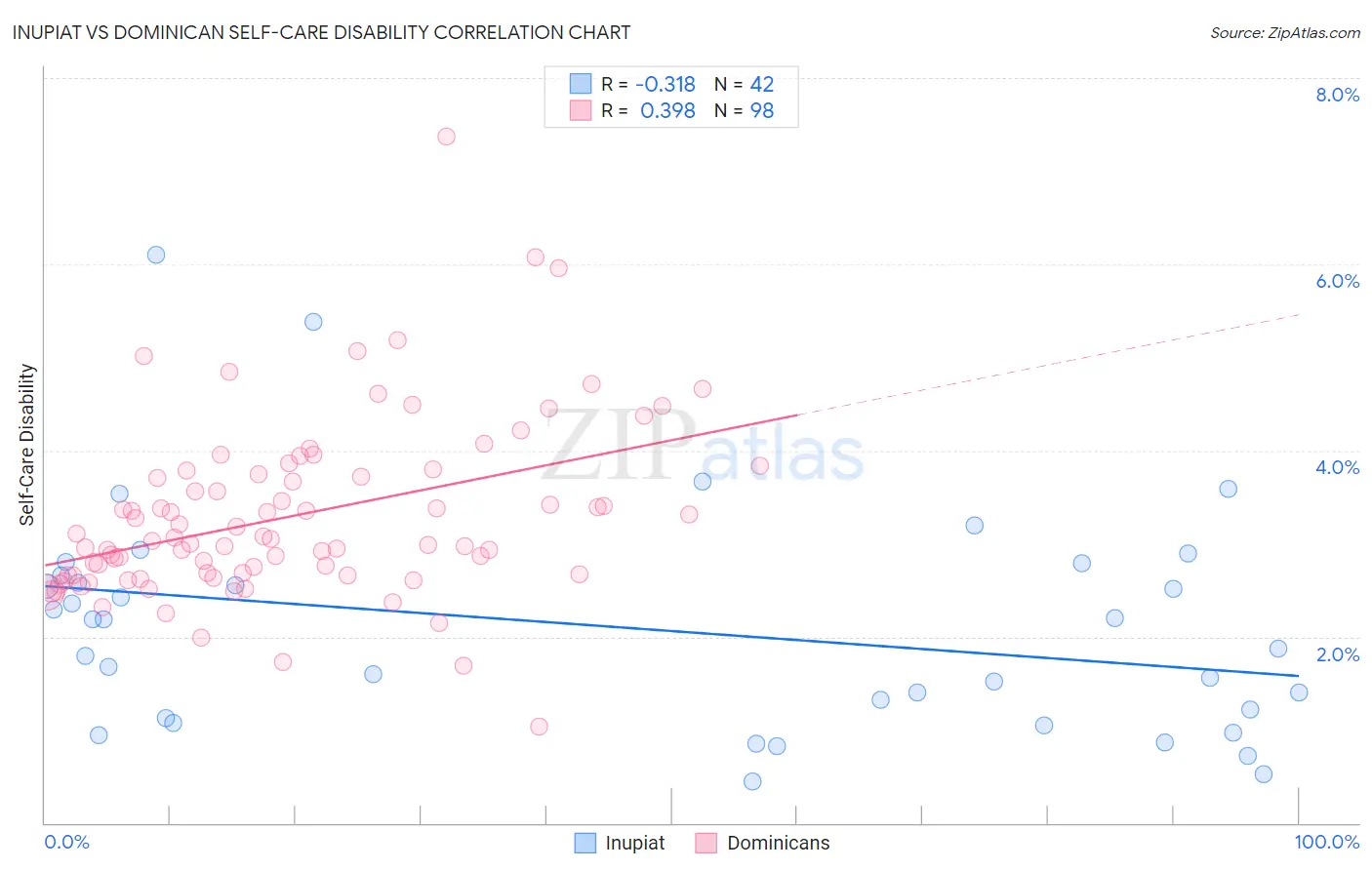Click the chart title text
This screenshot has width=1372, height=870.
pos(321,32)
